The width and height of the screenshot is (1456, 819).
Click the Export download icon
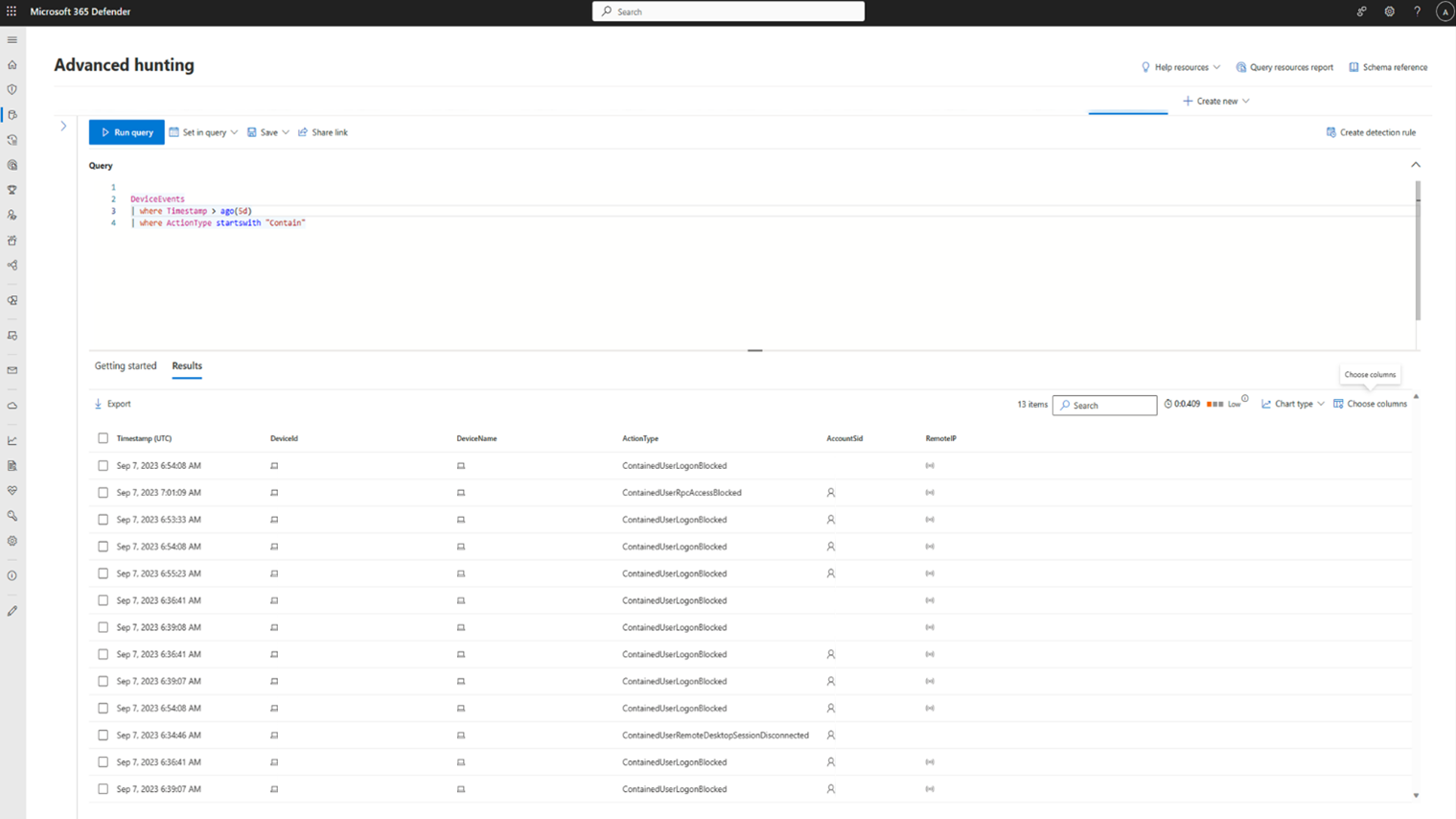pyautogui.click(x=99, y=404)
